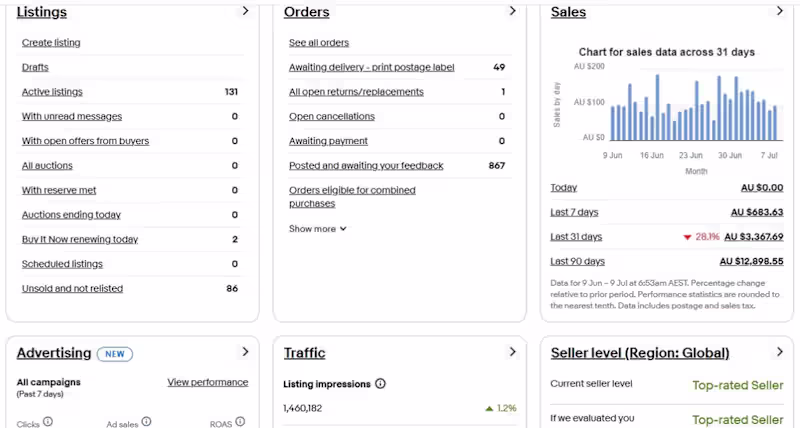Open Listings panel via its chevron arrow
This screenshot has height=428, width=800.
(245, 11)
